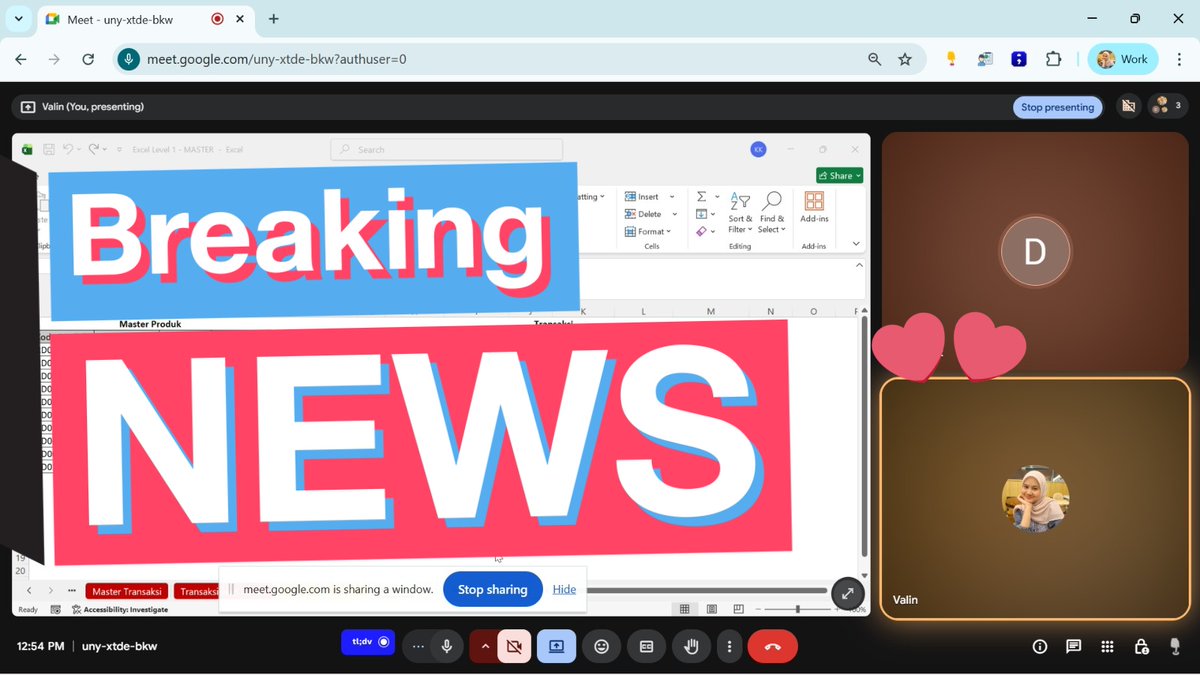1200x675 pixels.
Task: Click Stop presenting button
Action: (1057, 107)
